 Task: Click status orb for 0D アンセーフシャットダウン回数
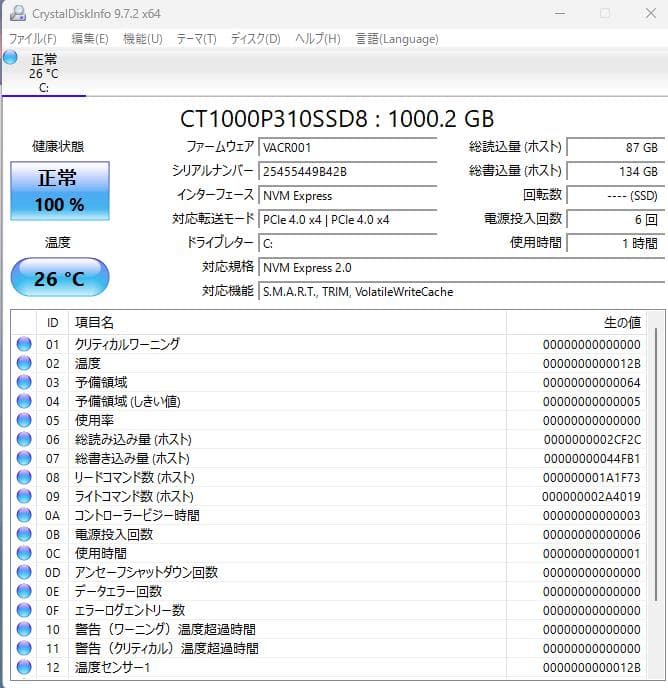click(24, 572)
